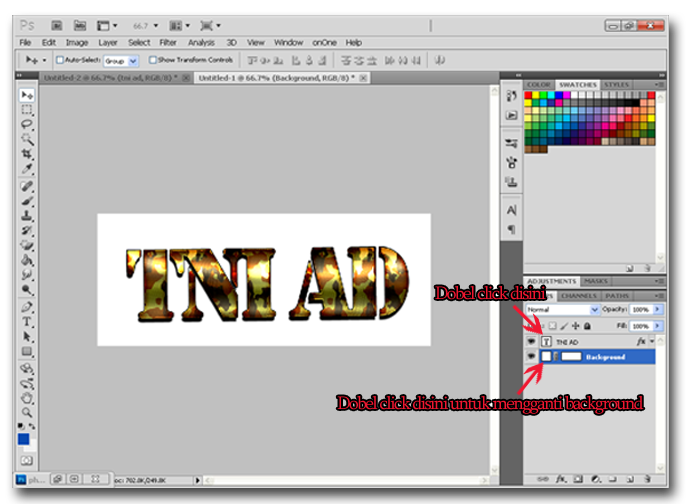Open the Fill slider arrow

pos(657,326)
